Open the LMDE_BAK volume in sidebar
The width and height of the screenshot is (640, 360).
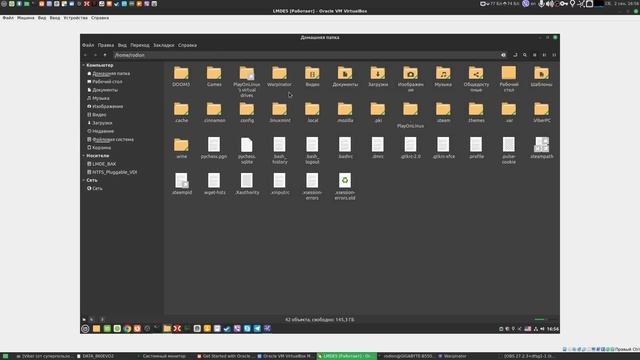[102, 164]
